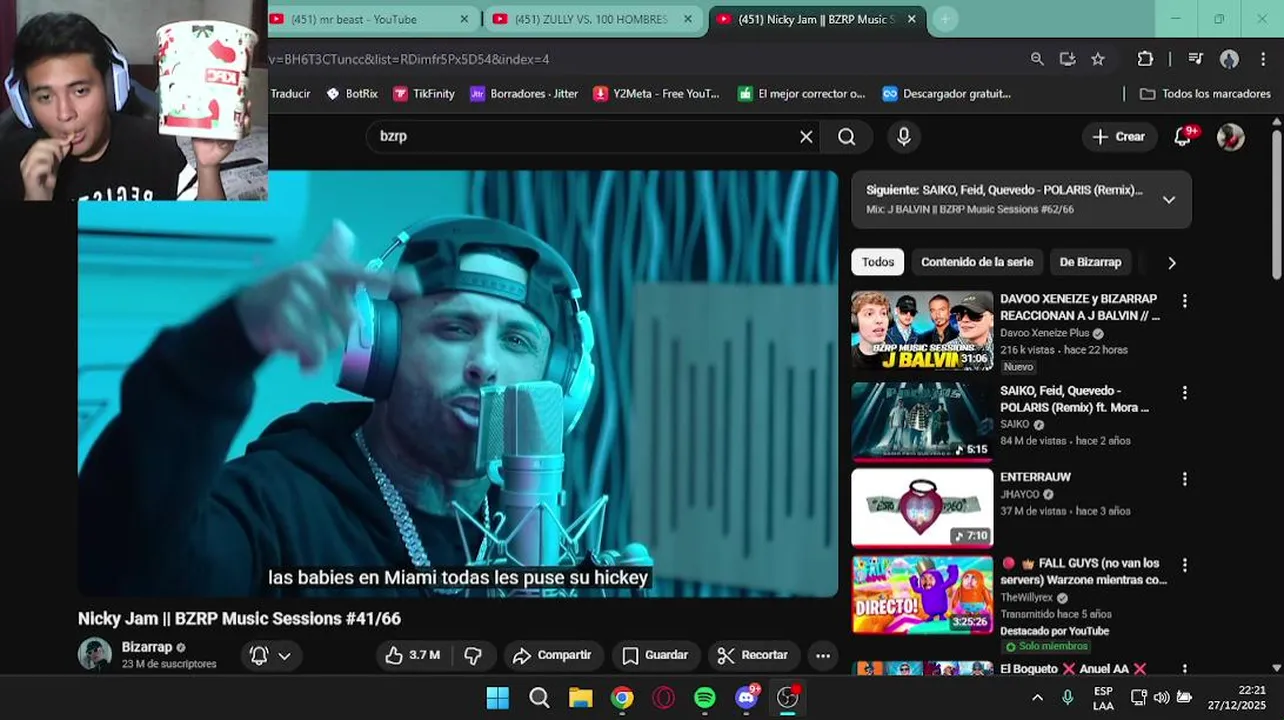Close the ZULLY VS. 100 HOMBRES tab
Screen dimensions: 1284x720
point(687,19)
